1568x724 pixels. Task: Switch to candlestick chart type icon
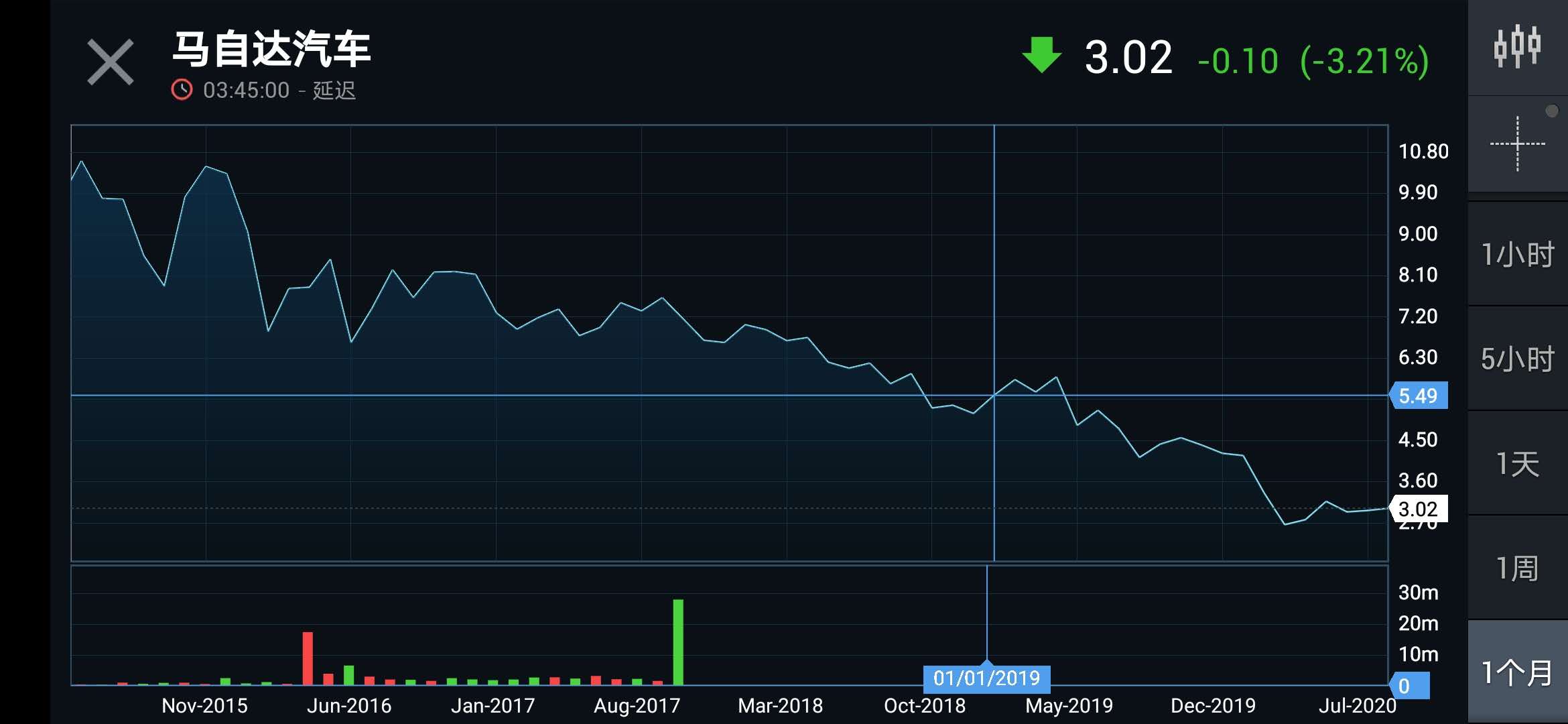pyautogui.click(x=1518, y=46)
